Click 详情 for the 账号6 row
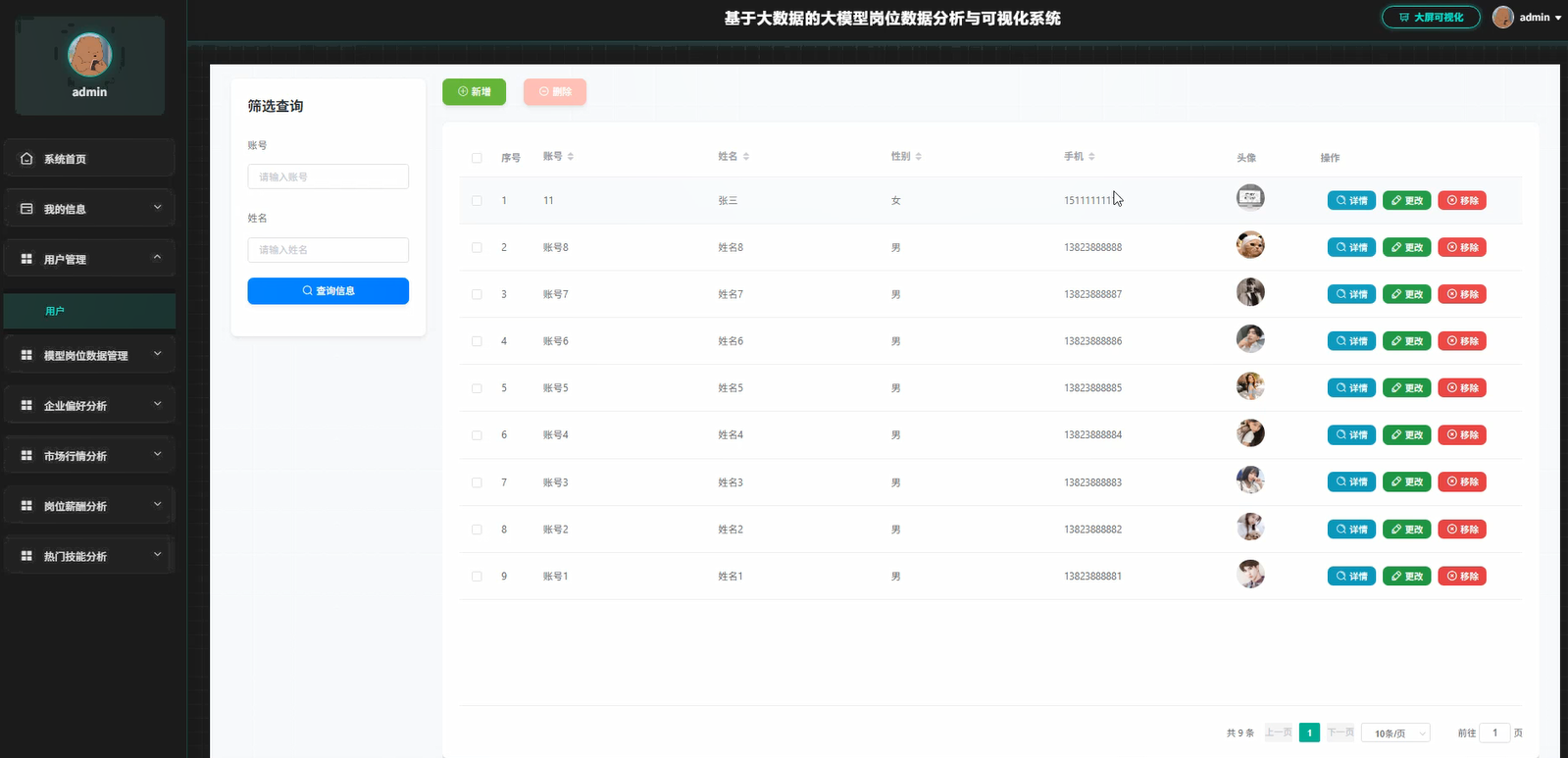This screenshot has height=758, width=1568. point(1351,341)
